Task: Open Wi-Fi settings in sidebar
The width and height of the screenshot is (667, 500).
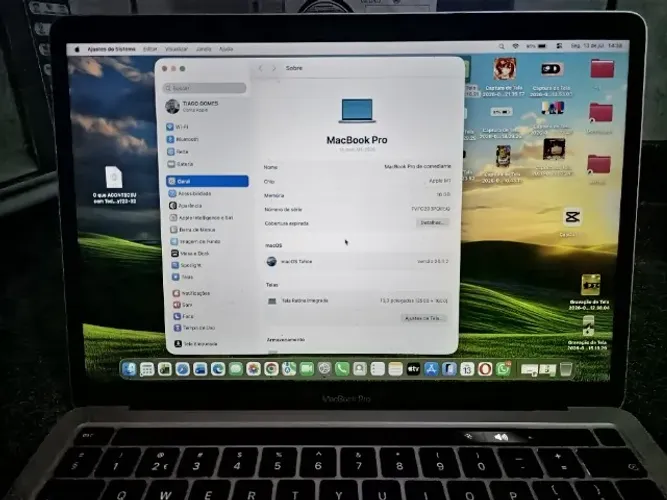Action: point(178,127)
